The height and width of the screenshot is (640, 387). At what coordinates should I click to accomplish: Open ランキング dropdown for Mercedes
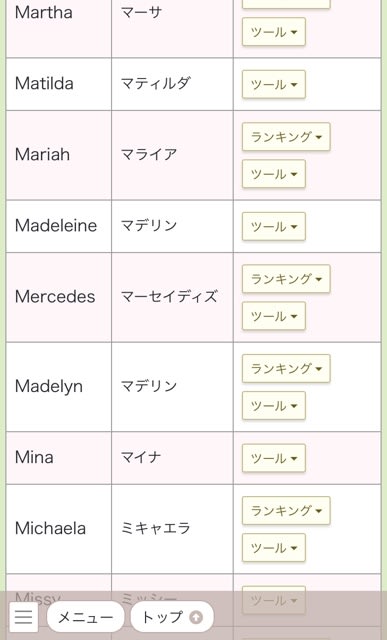coord(286,279)
